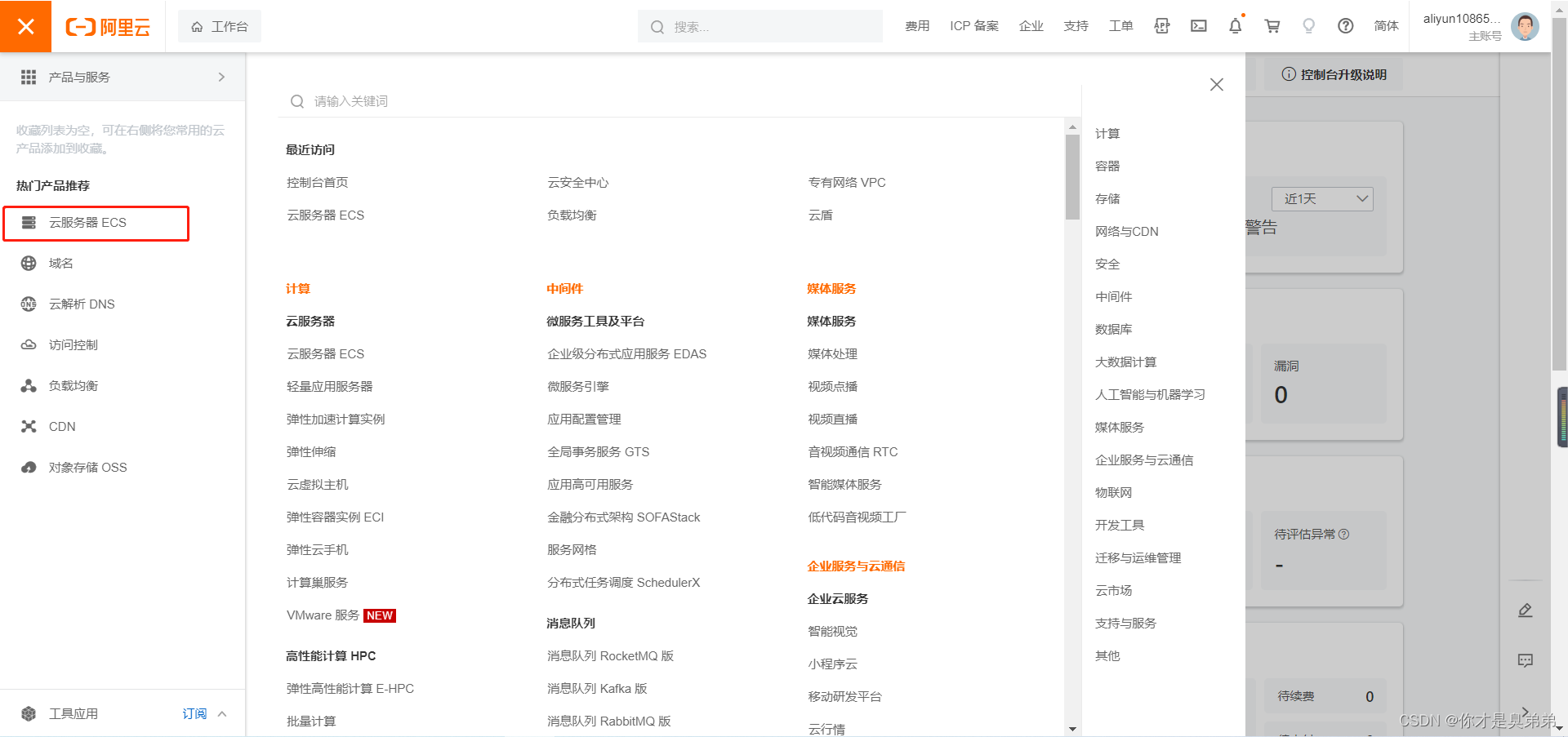Focus the top 搜索 search box
1568x737 pixels.
[759, 26]
